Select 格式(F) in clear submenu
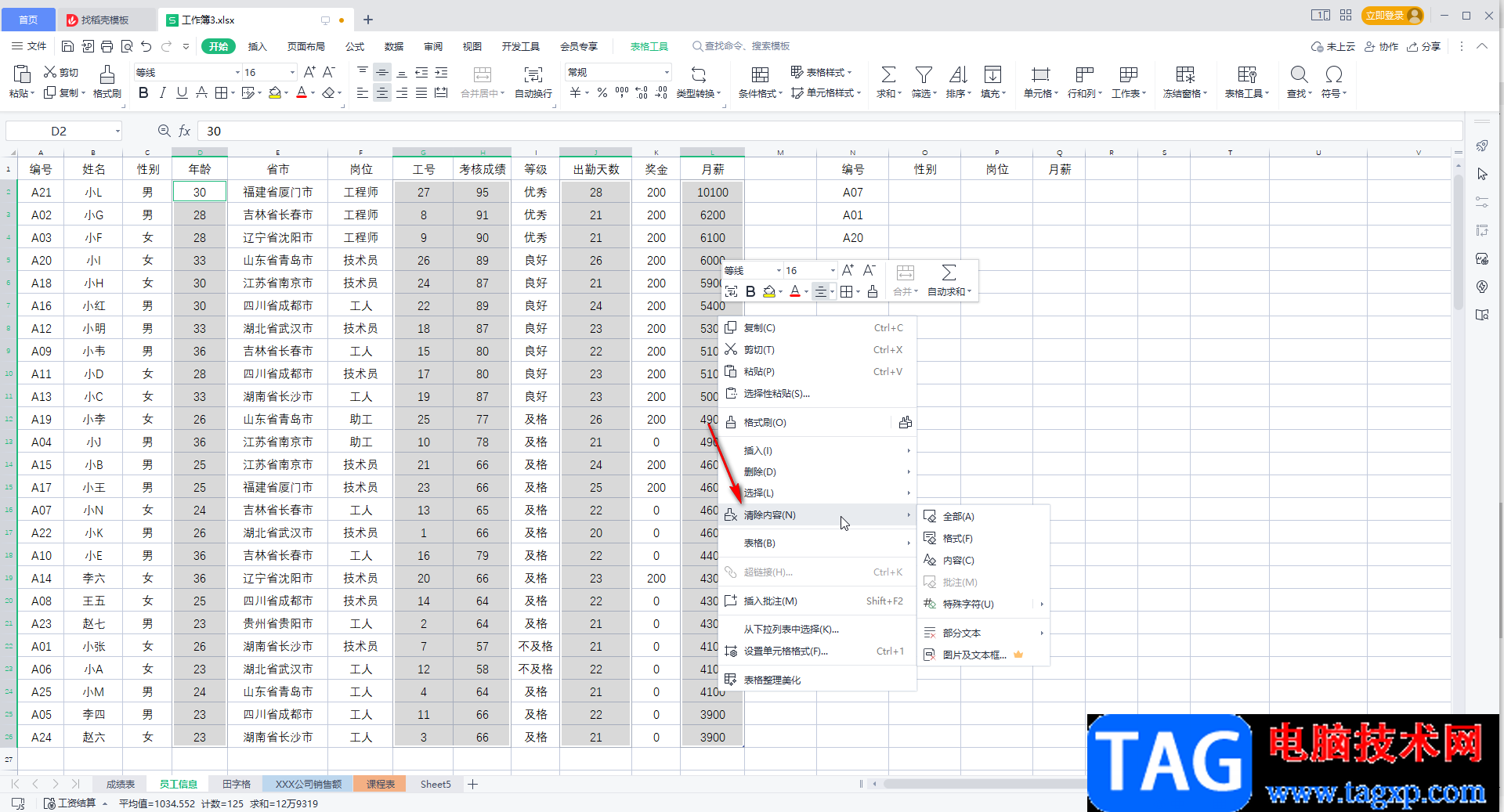The width and height of the screenshot is (1504, 812). pyautogui.click(x=983, y=539)
